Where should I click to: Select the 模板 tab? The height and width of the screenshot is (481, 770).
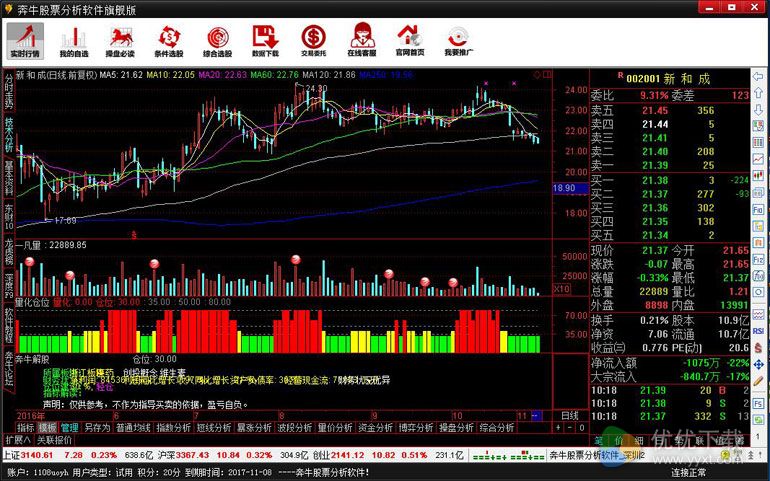pyautogui.click(x=48, y=427)
